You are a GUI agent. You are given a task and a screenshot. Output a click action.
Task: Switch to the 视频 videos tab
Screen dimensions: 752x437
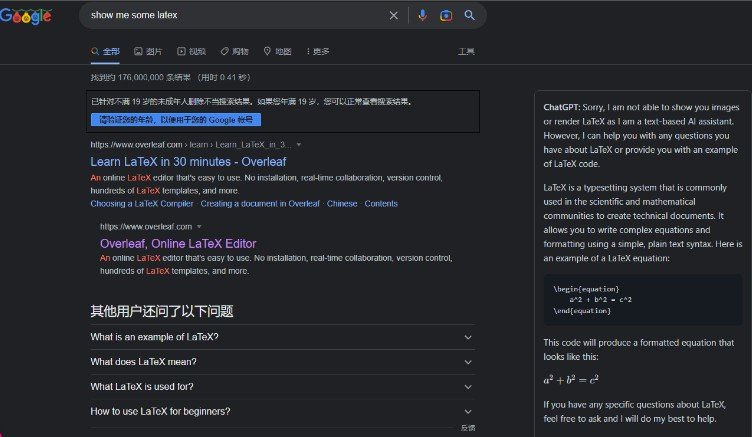[191, 51]
